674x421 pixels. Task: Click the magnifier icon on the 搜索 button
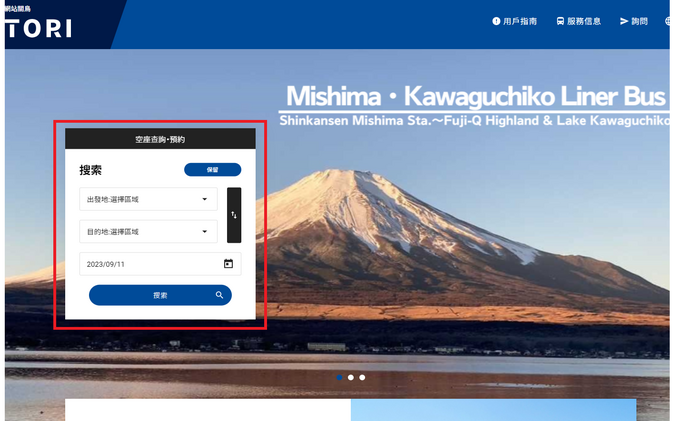point(219,295)
